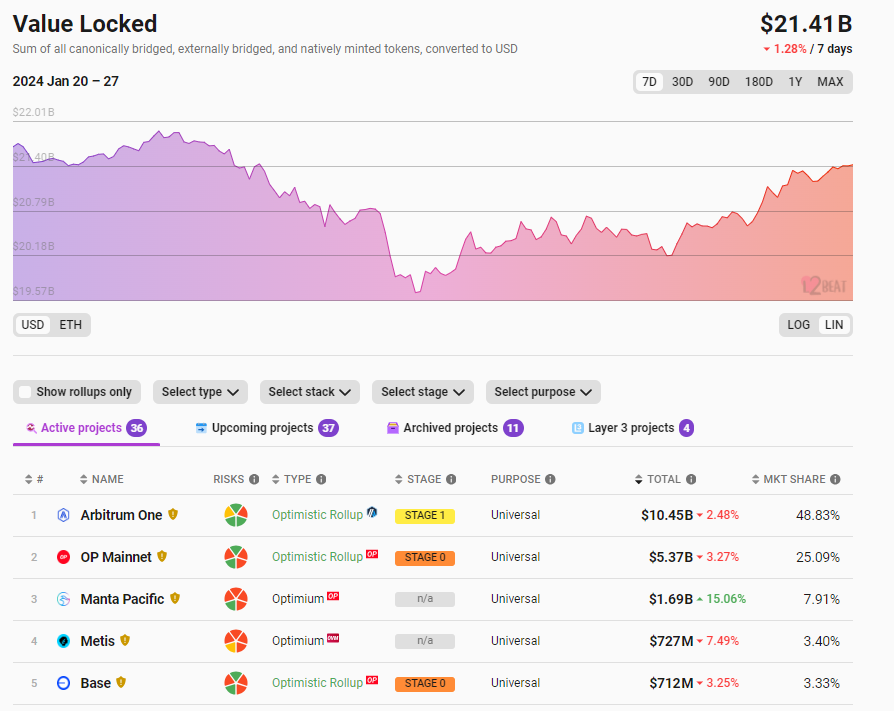
Task: Switch value display to ETH
Action: tap(70, 325)
